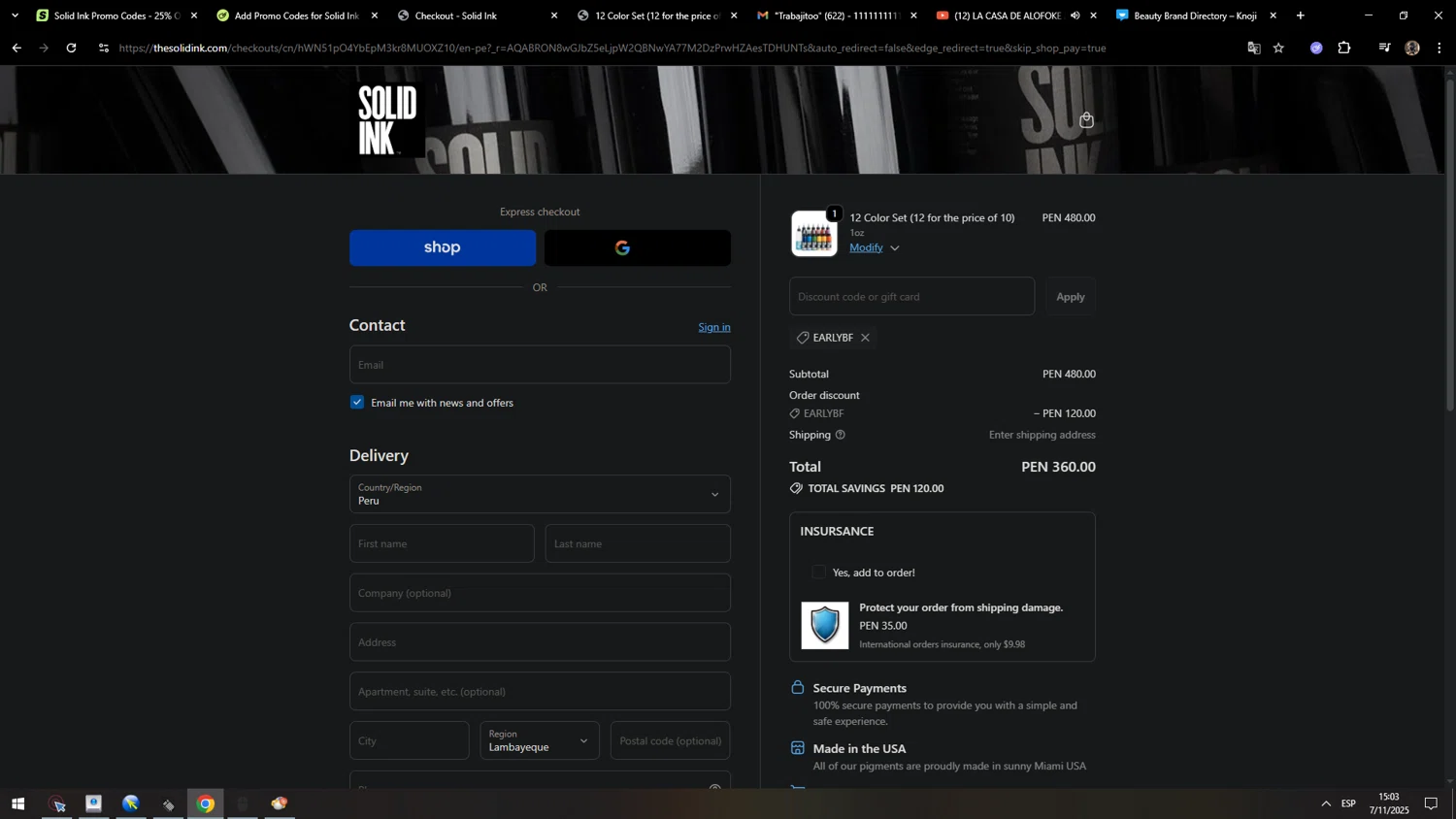Reload the checkout page
Screen dimensions: 1456x819
tap(71, 48)
